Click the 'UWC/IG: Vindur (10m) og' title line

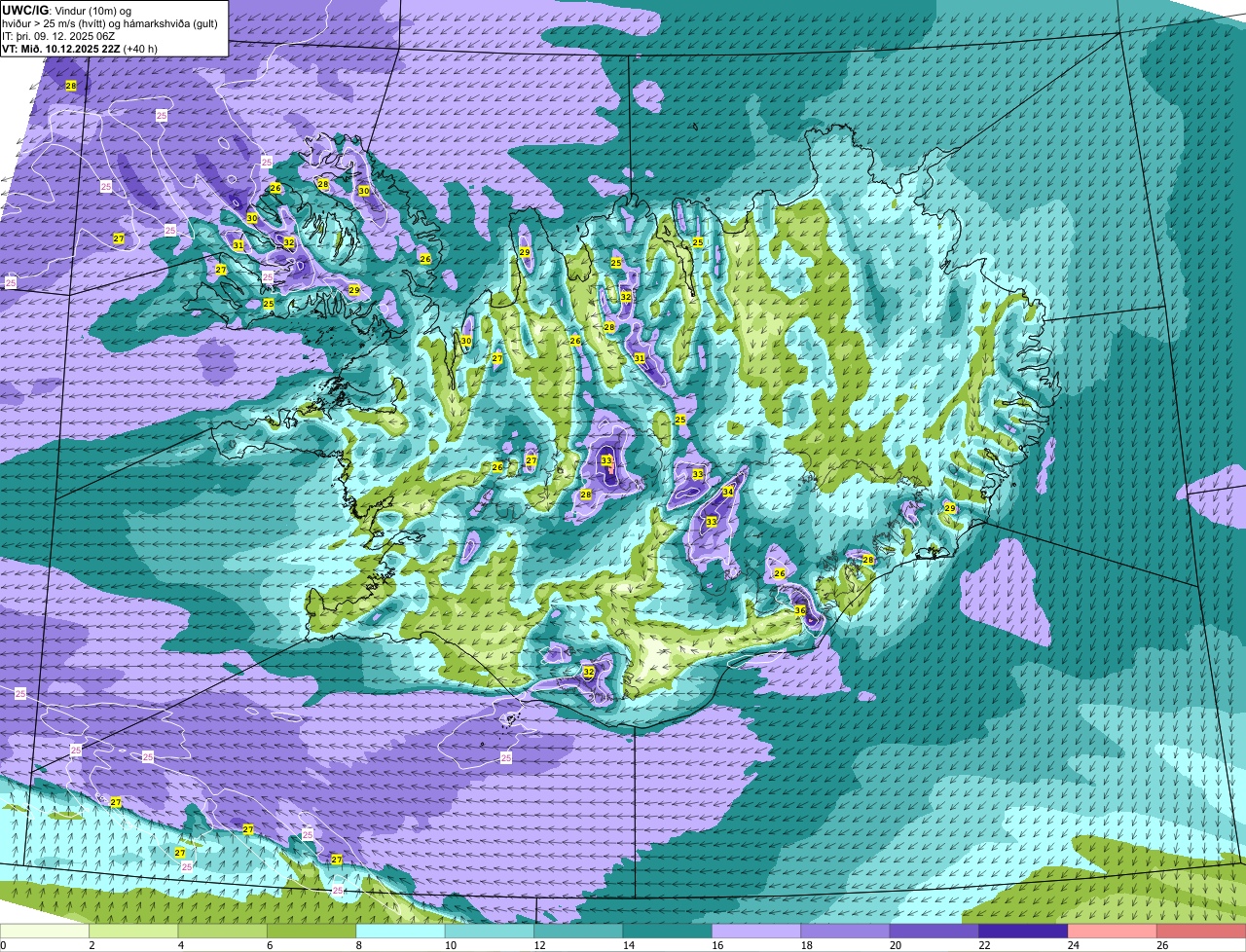click(67, 10)
